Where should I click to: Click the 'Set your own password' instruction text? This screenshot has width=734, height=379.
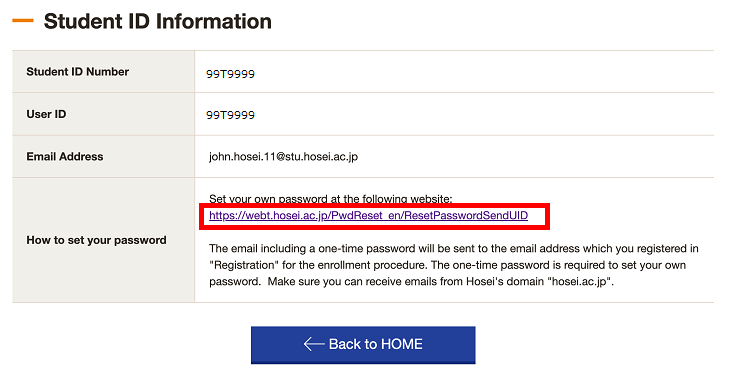330,199
